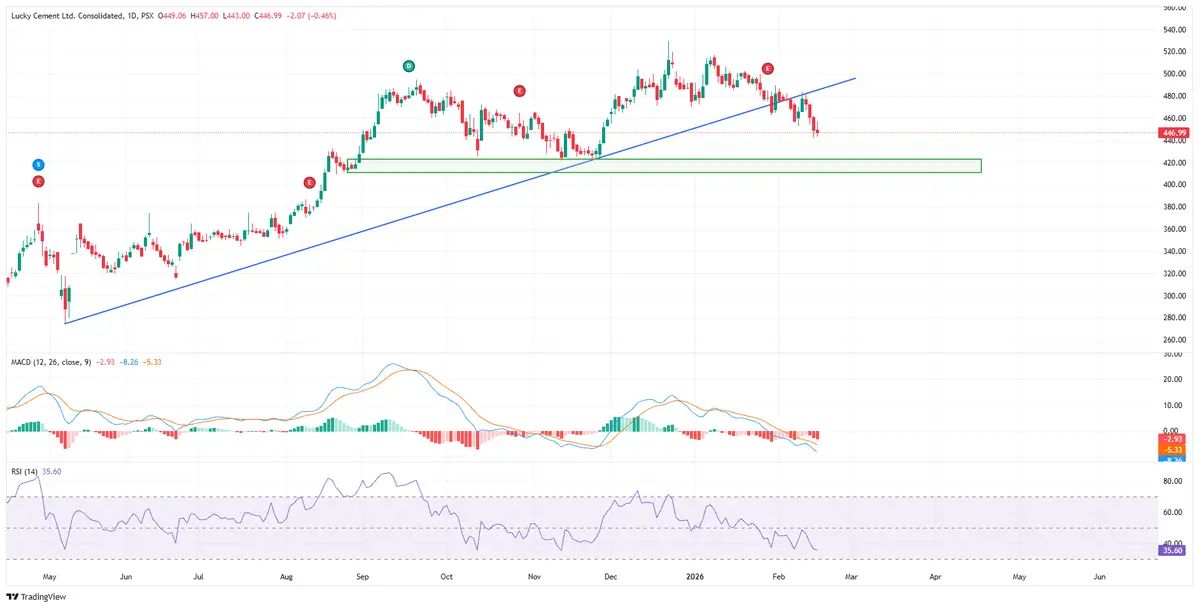This screenshot has width=1199, height=608.
Task: Click the 360.00 price axis level
Action: pos(1177,229)
